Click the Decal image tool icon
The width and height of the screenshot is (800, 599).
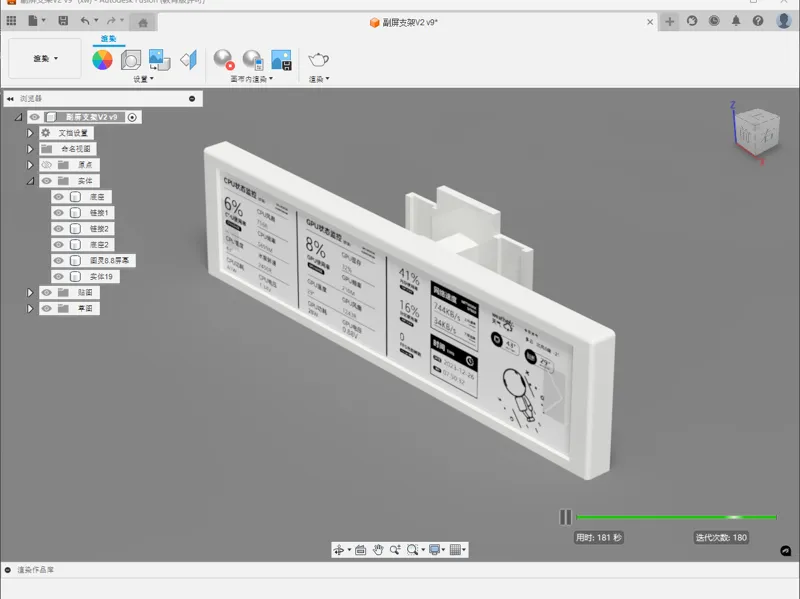159,60
